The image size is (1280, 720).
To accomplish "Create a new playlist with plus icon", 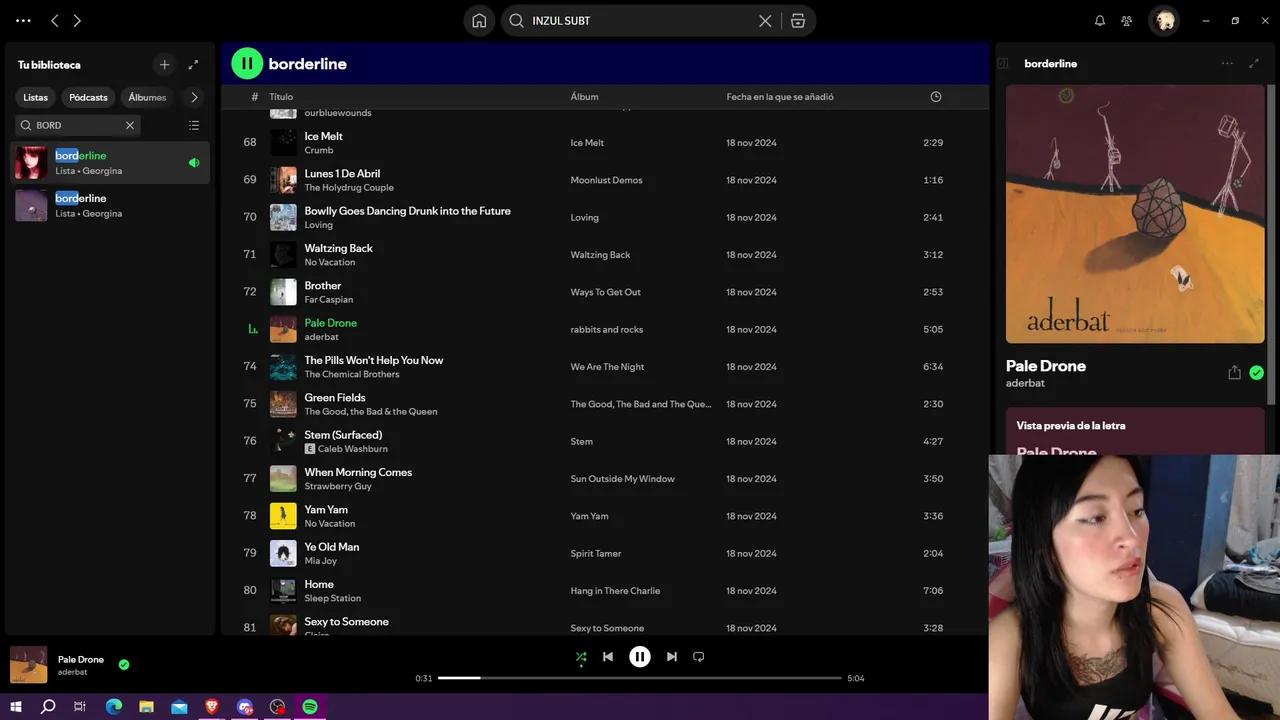I will point(165,64).
